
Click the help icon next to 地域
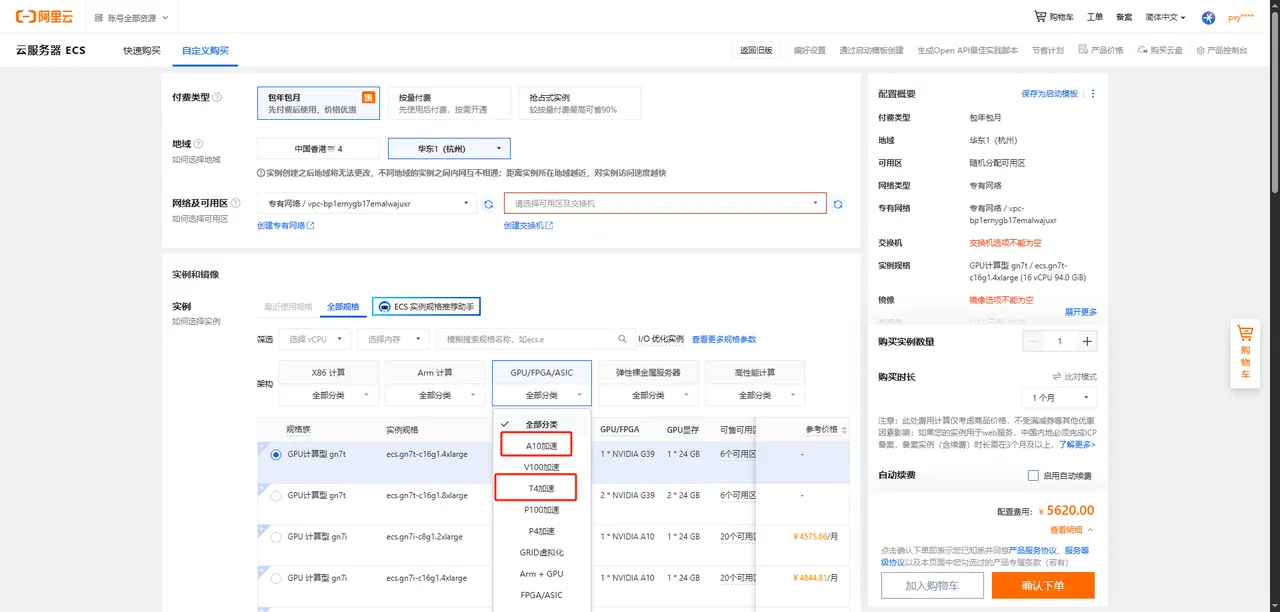click(x=198, y=144)
